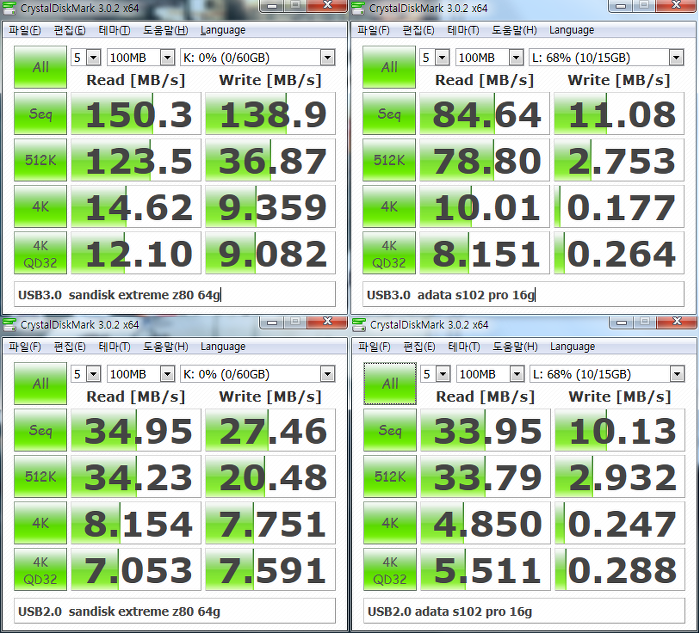Open test count dropdown in USB3.0 adata window
700x633 pixels.
point(442,58)
